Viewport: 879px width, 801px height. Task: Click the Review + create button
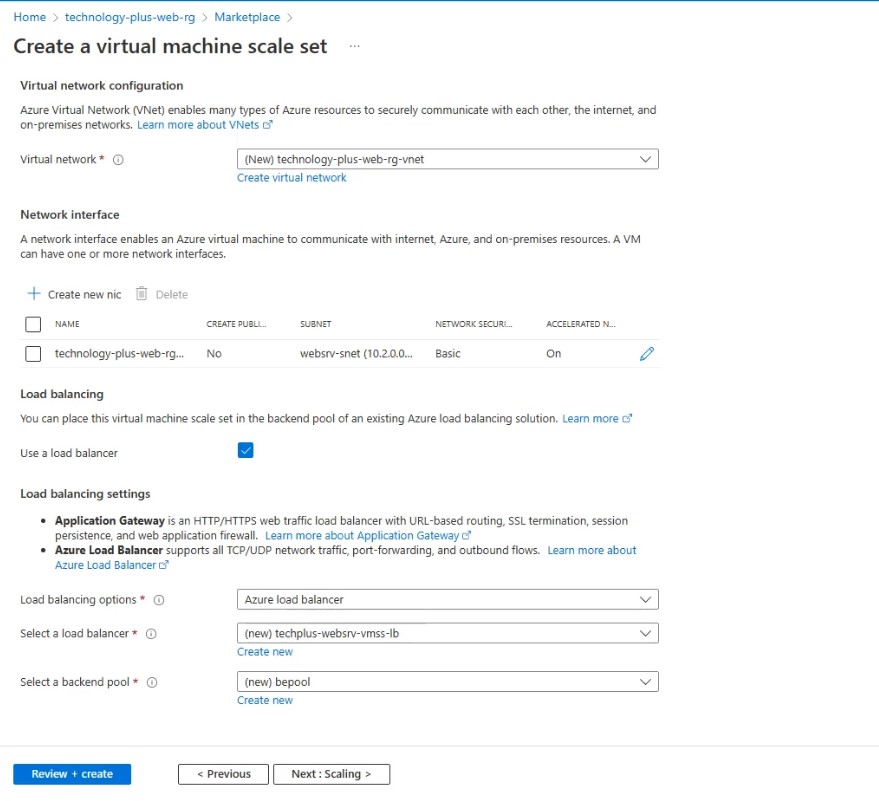click(x=72, y=774)
